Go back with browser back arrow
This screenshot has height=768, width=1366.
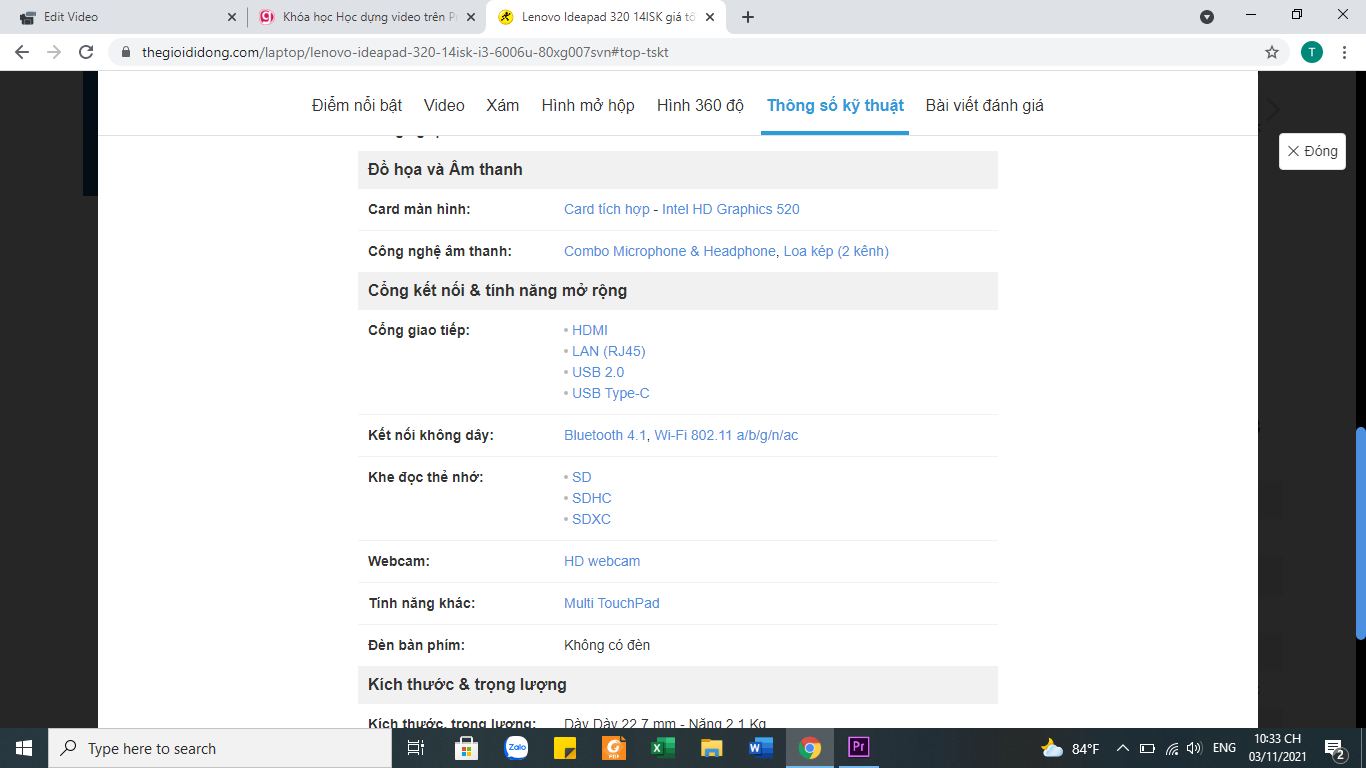point(22,52)
